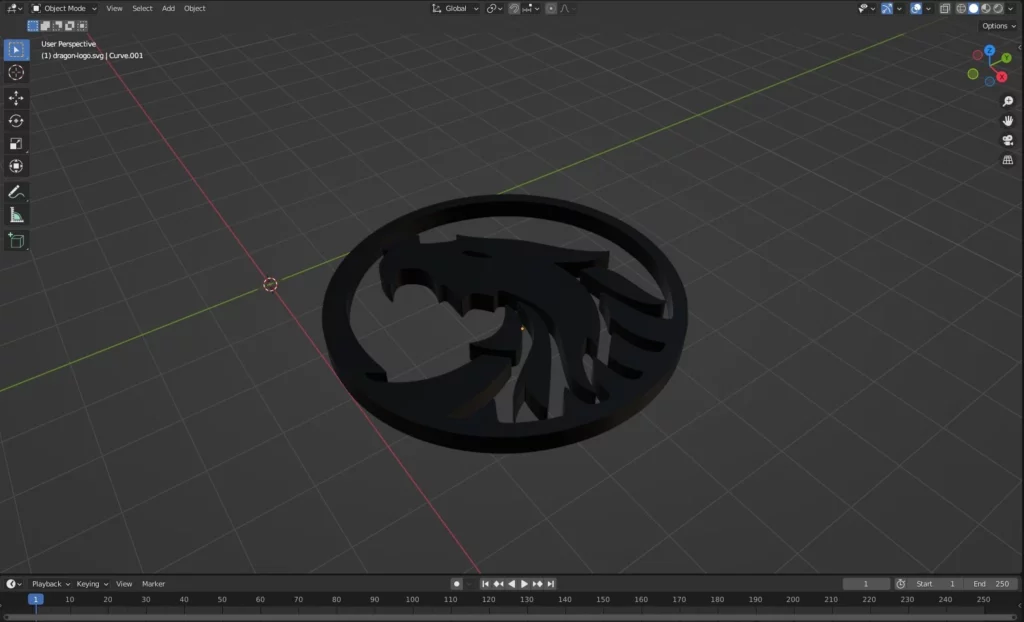The height and width of the screenshot is (622, 1024).
Task: Open proportional editing falloff dropdown
Action: (568, 8)
